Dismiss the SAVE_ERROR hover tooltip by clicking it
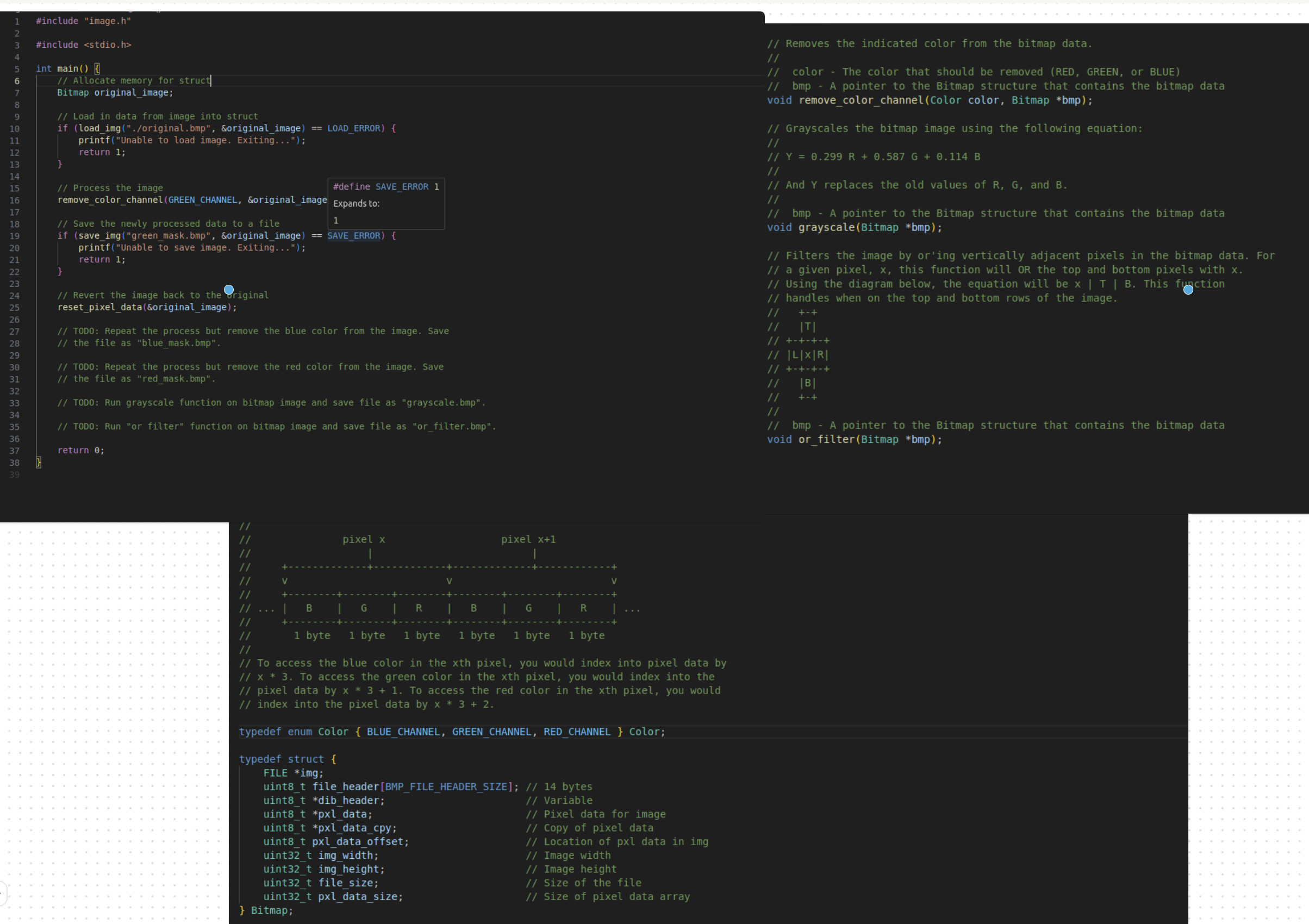 [x=386, y=203]
